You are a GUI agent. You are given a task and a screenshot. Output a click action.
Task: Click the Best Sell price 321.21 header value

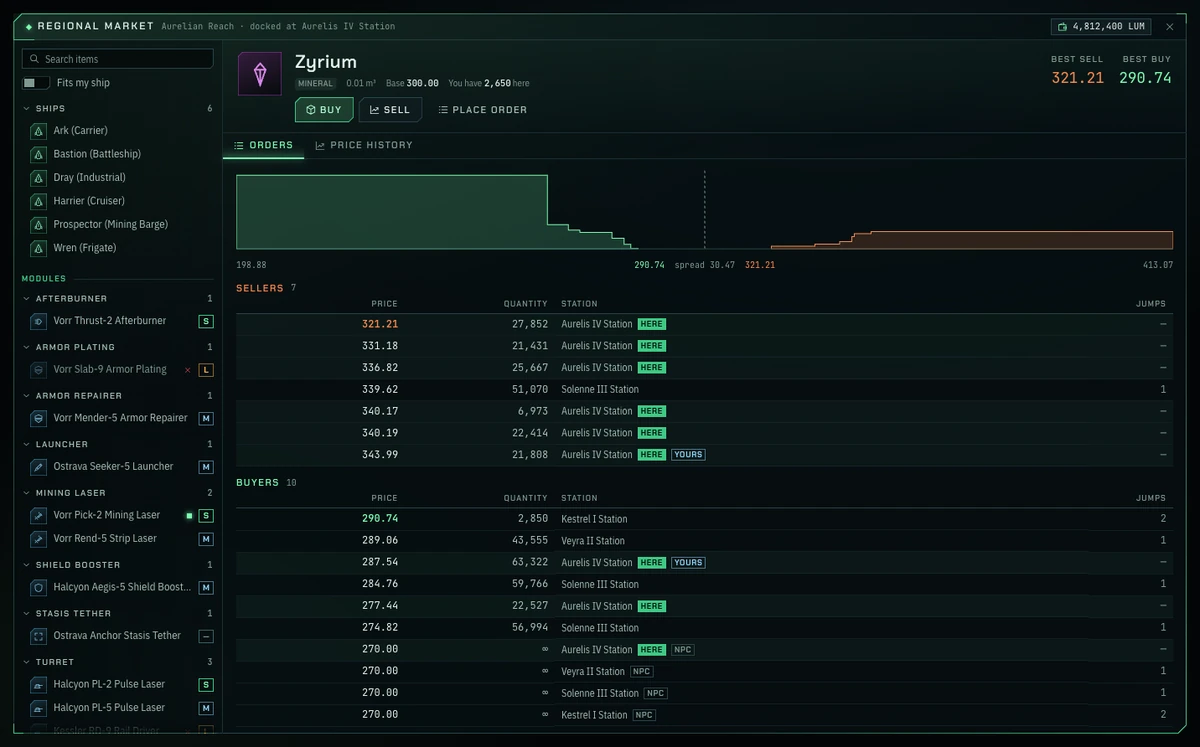click(1077, 78)
